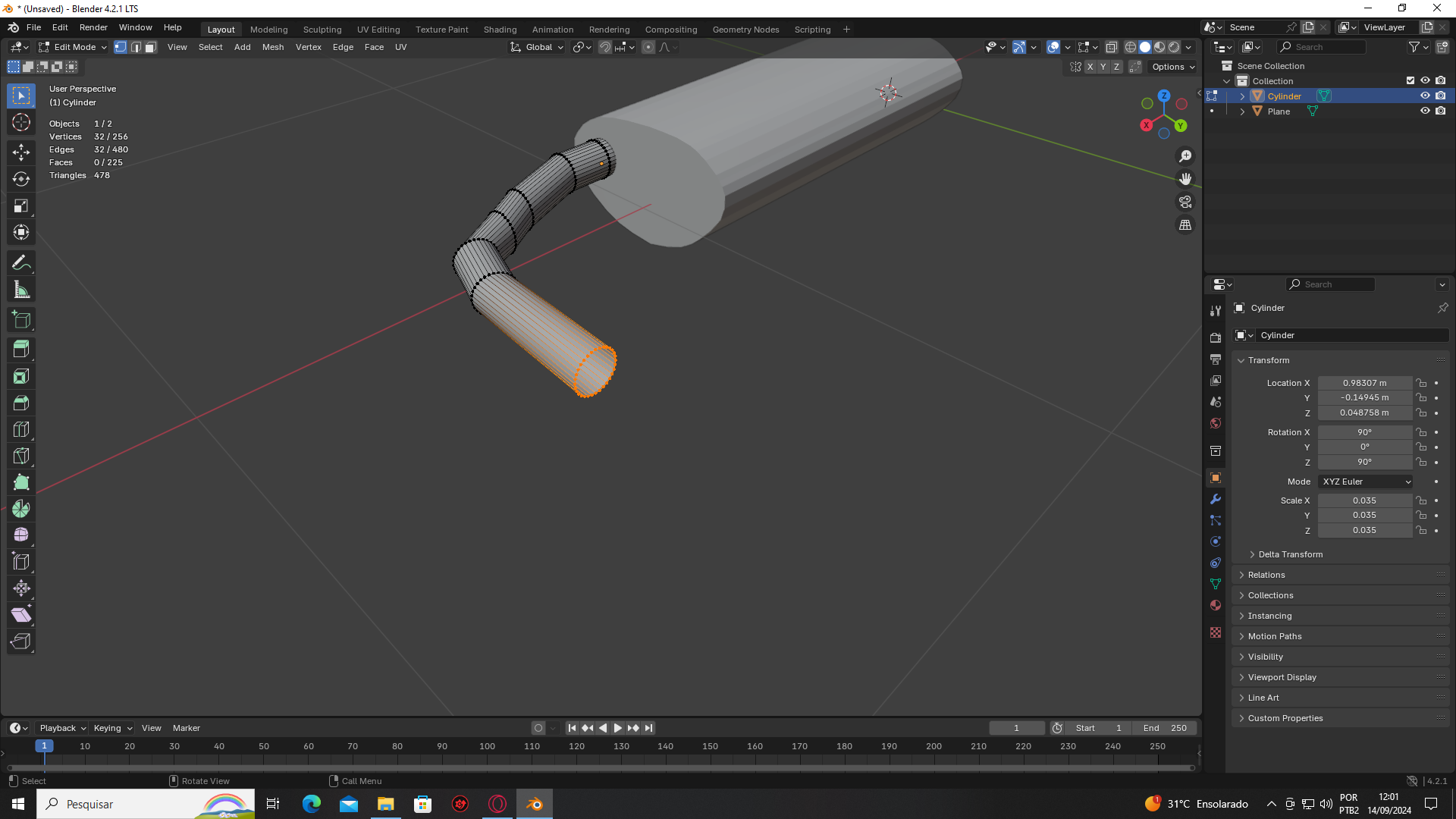Open the Modifiers properties tab

coord(1216,499)
